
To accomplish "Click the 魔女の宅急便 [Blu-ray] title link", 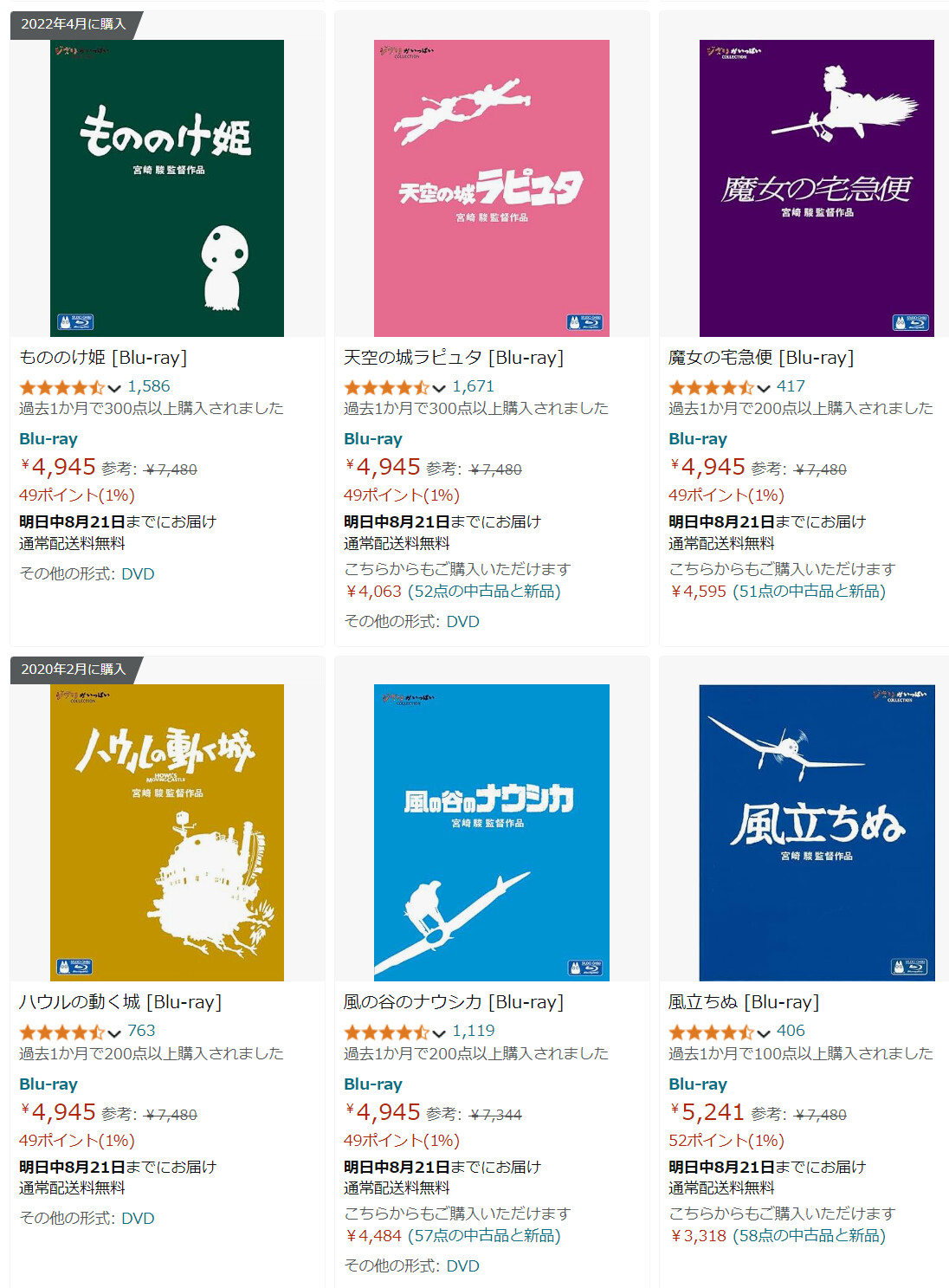I will pos(761,357).
